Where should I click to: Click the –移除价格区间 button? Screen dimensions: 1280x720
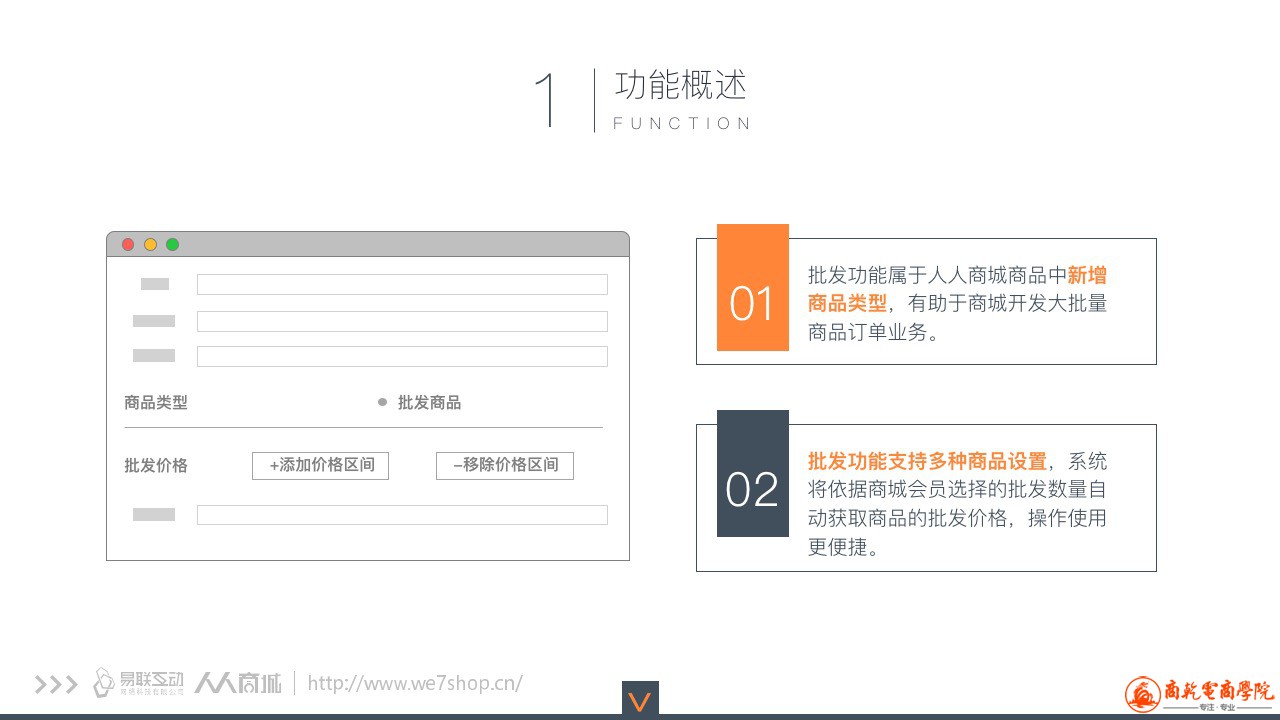[504, 465]
